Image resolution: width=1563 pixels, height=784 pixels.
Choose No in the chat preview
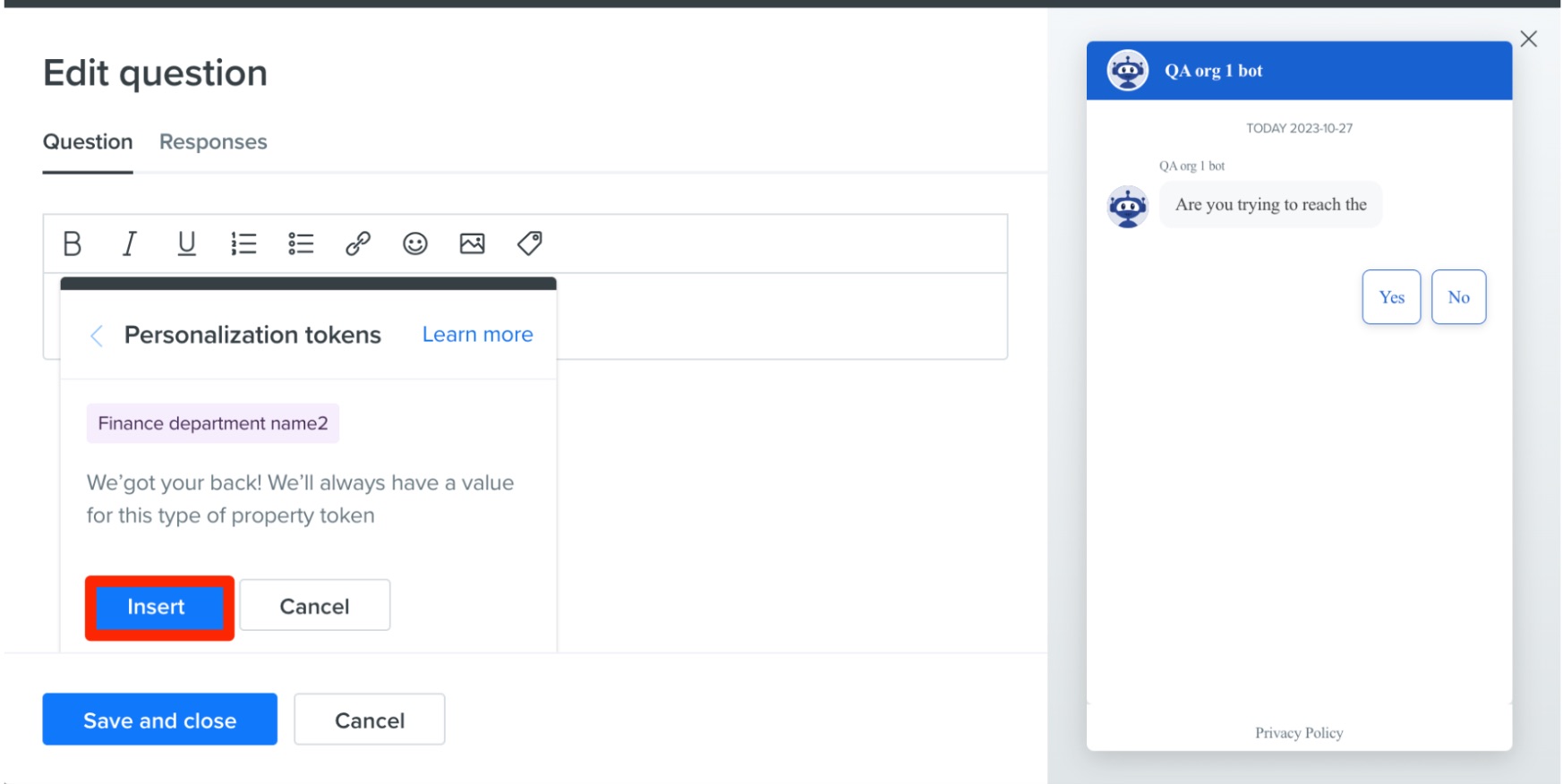coord(1458,297)
